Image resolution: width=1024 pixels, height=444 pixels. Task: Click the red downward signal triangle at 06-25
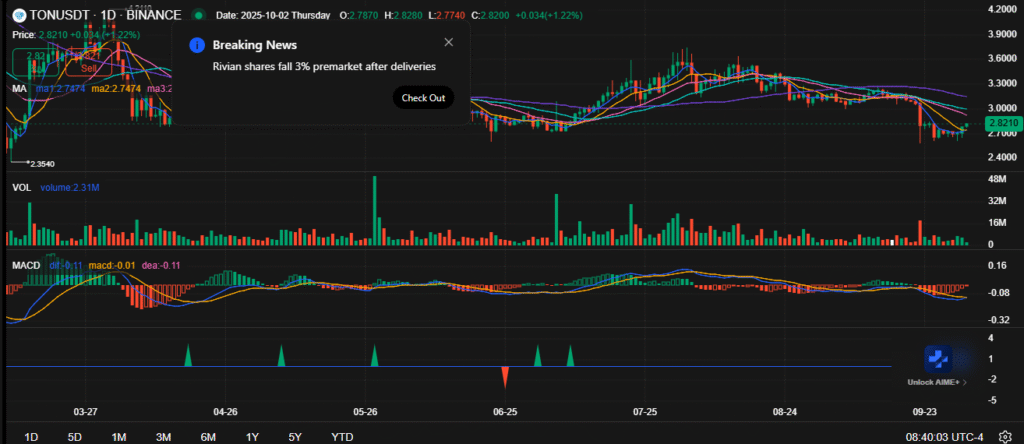tap(505, 377)
